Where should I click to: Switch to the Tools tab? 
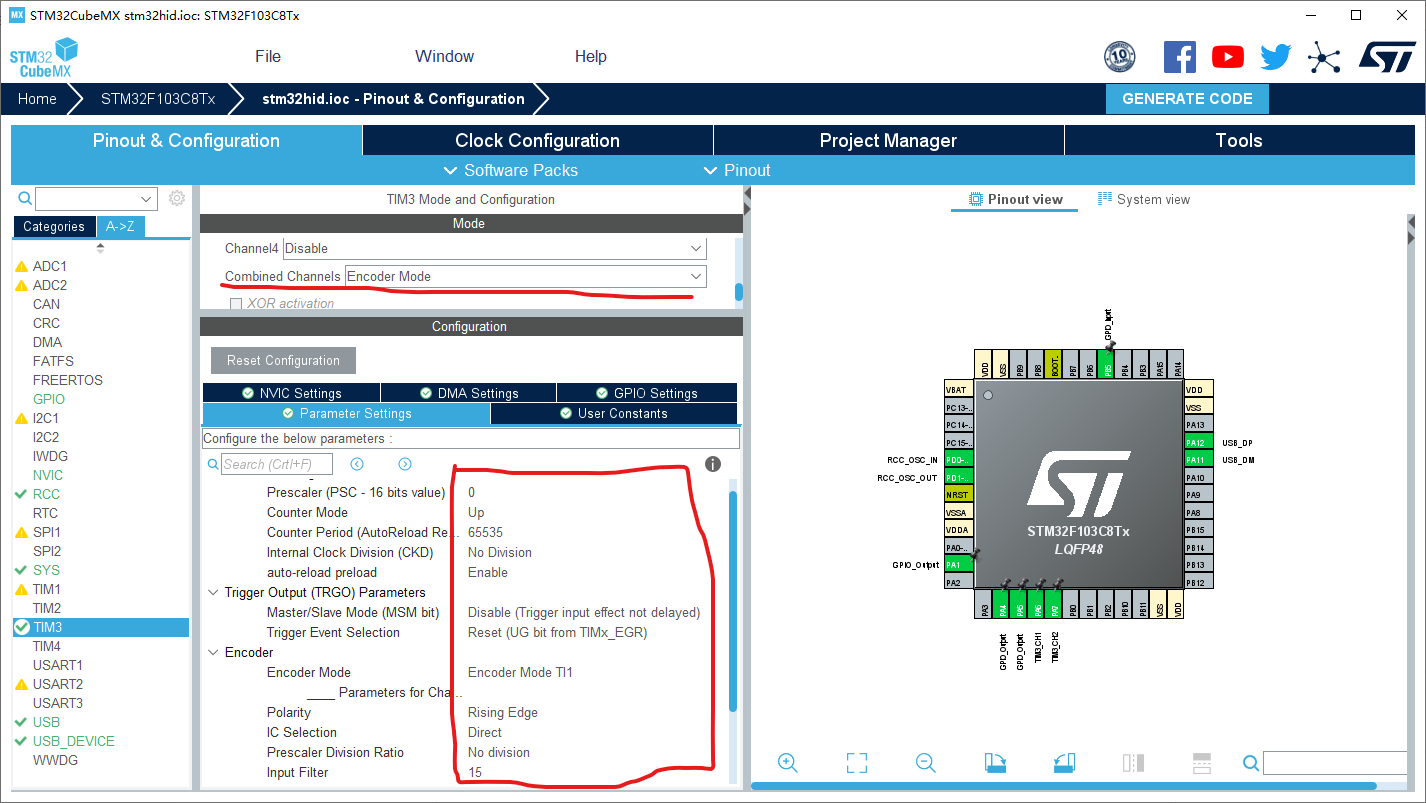click(1239, 140)
